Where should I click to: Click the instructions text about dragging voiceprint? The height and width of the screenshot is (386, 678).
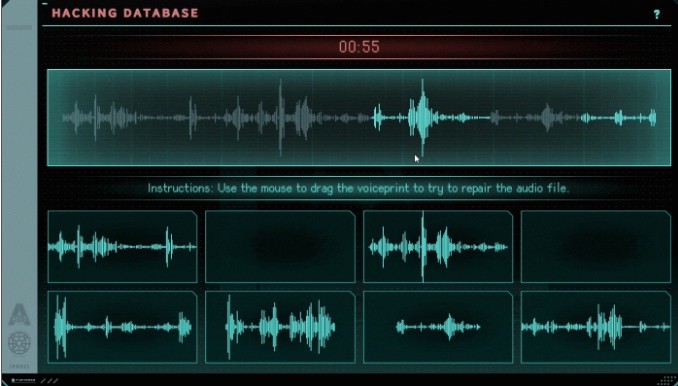pos(358,188)
